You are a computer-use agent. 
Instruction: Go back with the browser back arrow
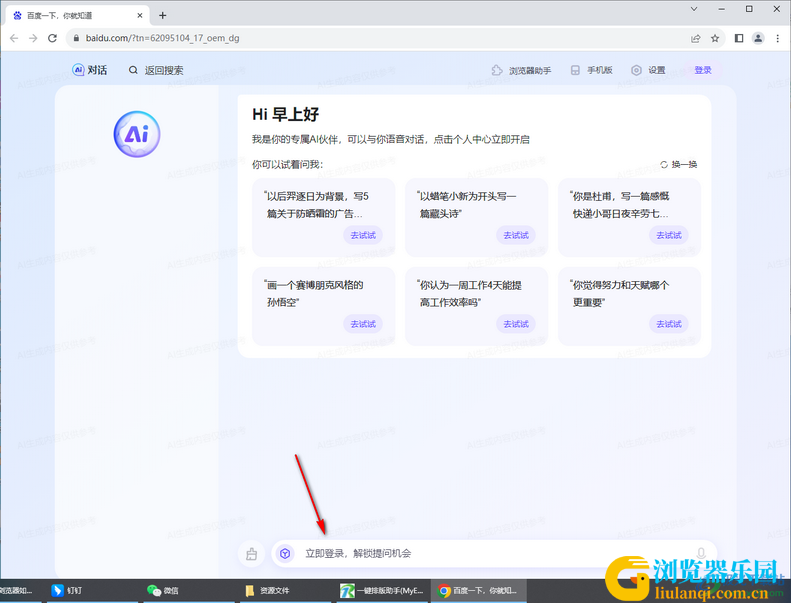[14, 38]
